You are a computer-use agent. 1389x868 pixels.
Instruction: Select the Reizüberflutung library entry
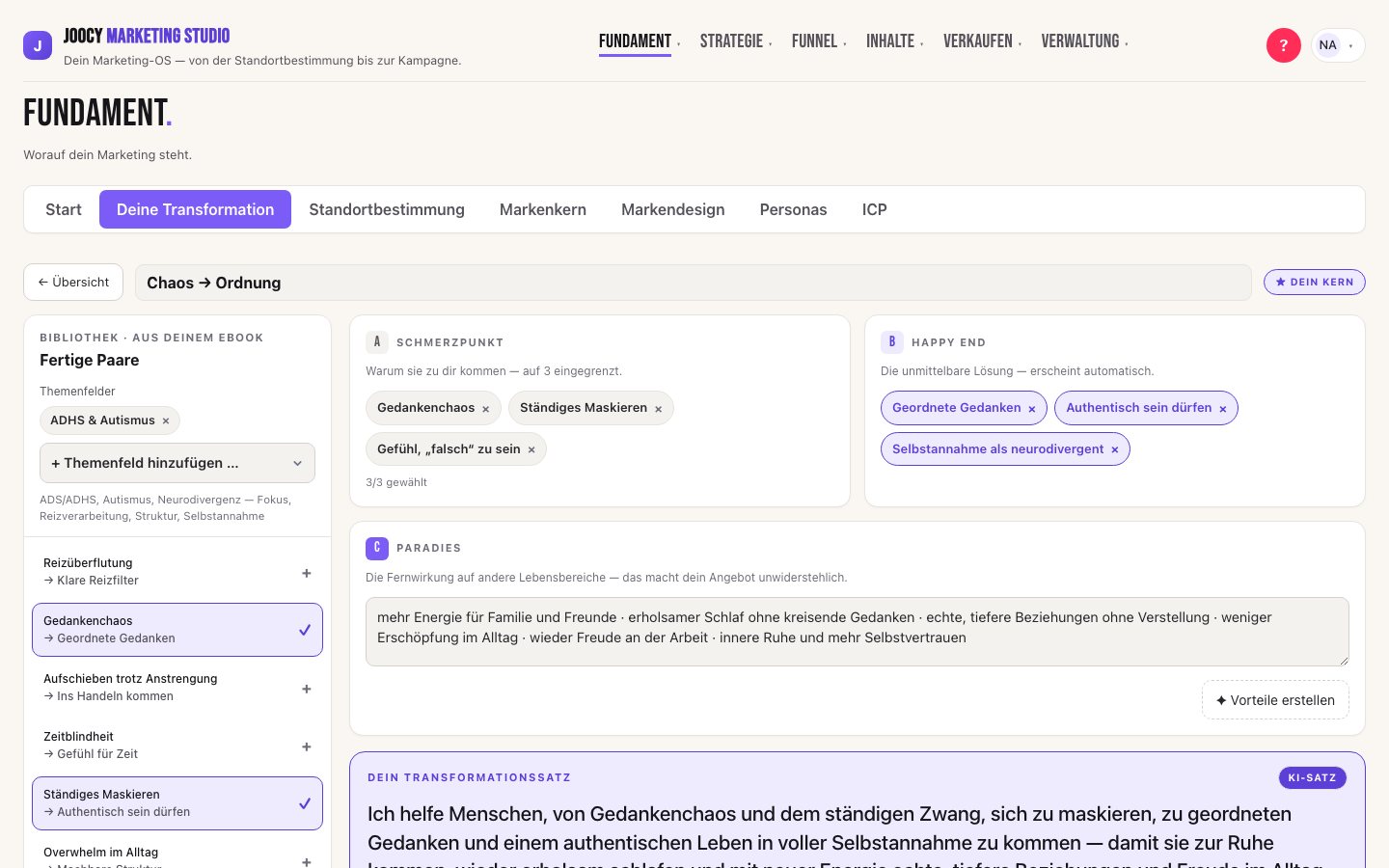pos(177,572)
